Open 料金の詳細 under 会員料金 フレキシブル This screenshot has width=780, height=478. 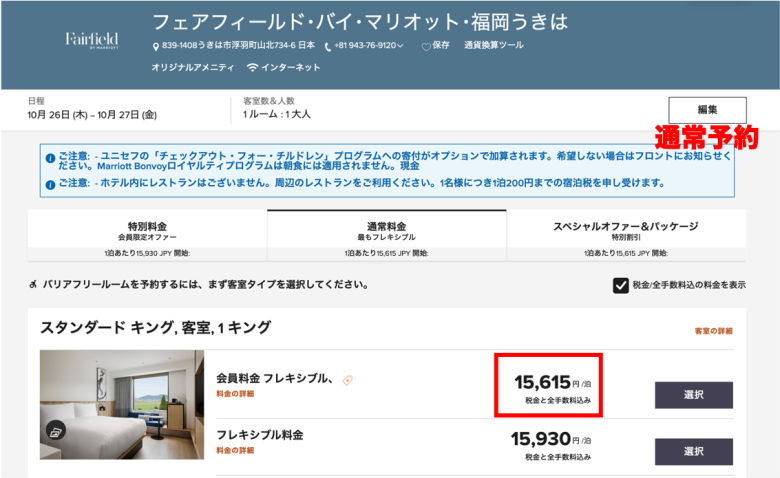tap(235, 393)
